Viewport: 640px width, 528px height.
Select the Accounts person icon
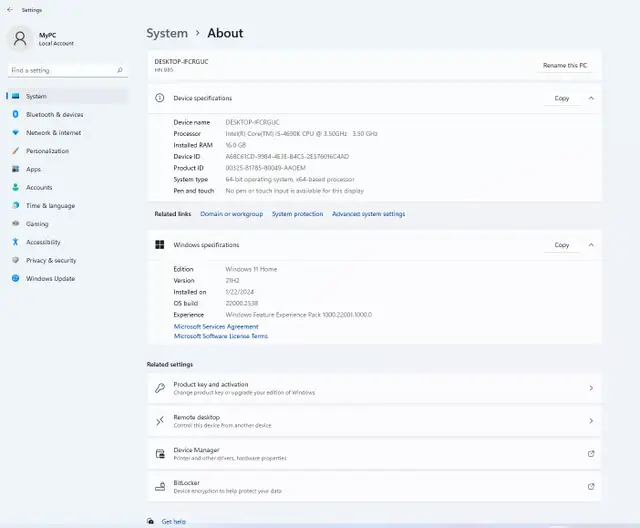point(16,187)
